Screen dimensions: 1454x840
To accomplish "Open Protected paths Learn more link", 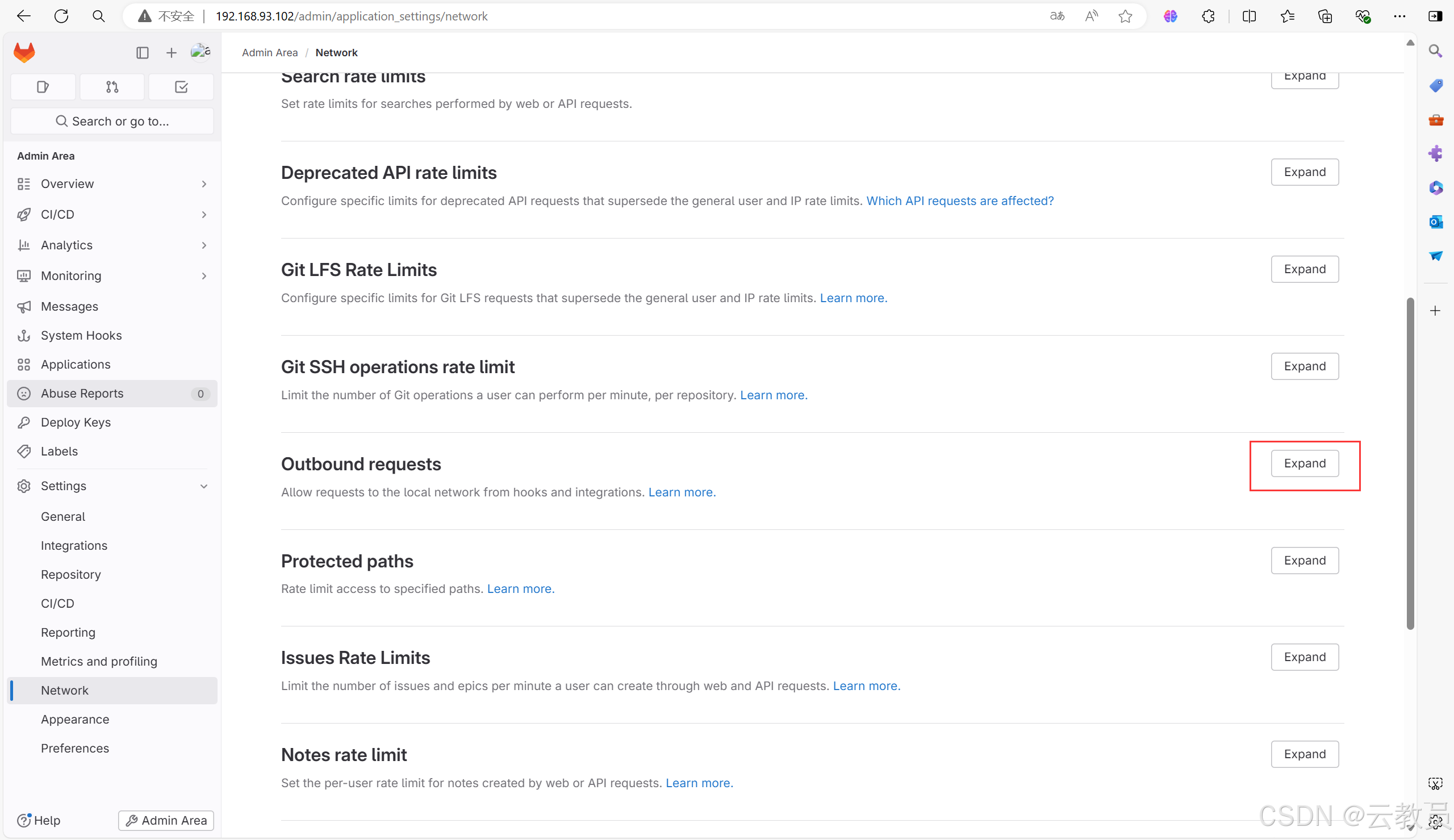I will (521, 588).
